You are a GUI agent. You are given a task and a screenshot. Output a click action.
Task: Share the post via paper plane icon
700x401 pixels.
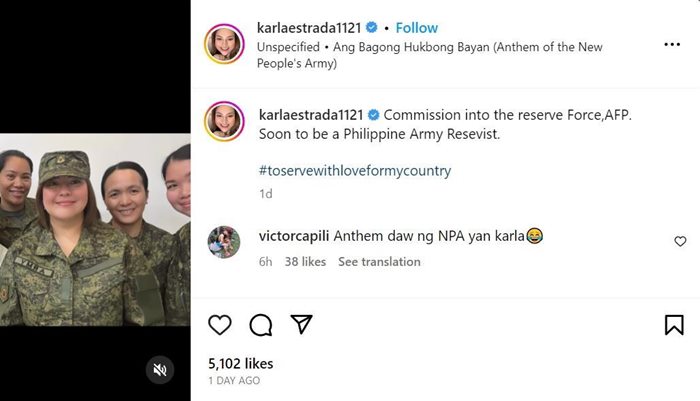pyautogui.click(x=300, y=324)
